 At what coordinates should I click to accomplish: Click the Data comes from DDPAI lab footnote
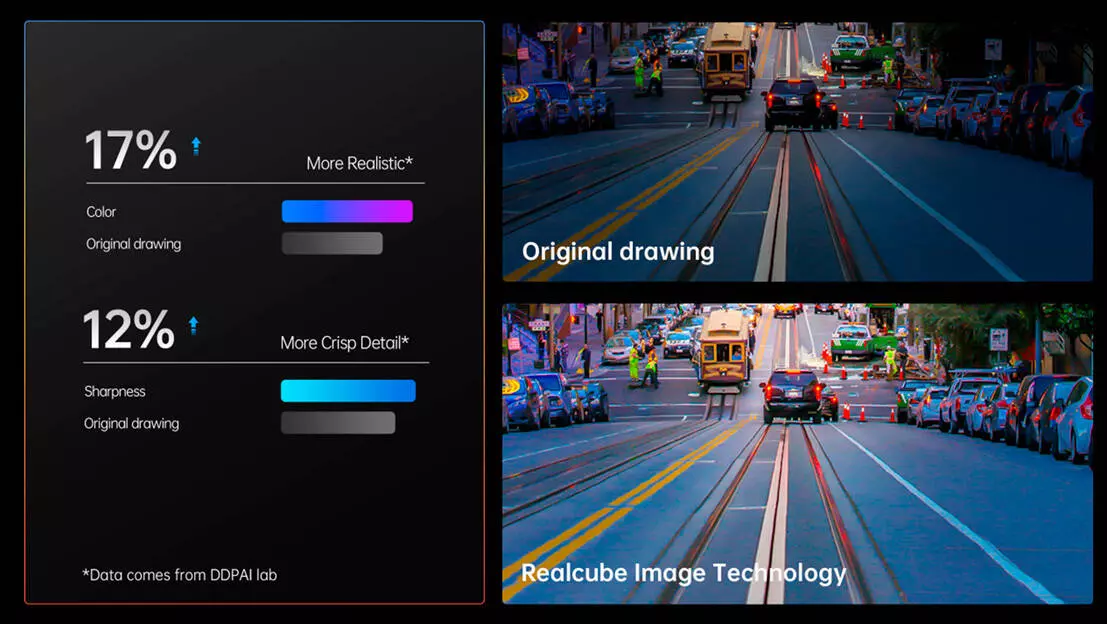(x=179, y=575)
